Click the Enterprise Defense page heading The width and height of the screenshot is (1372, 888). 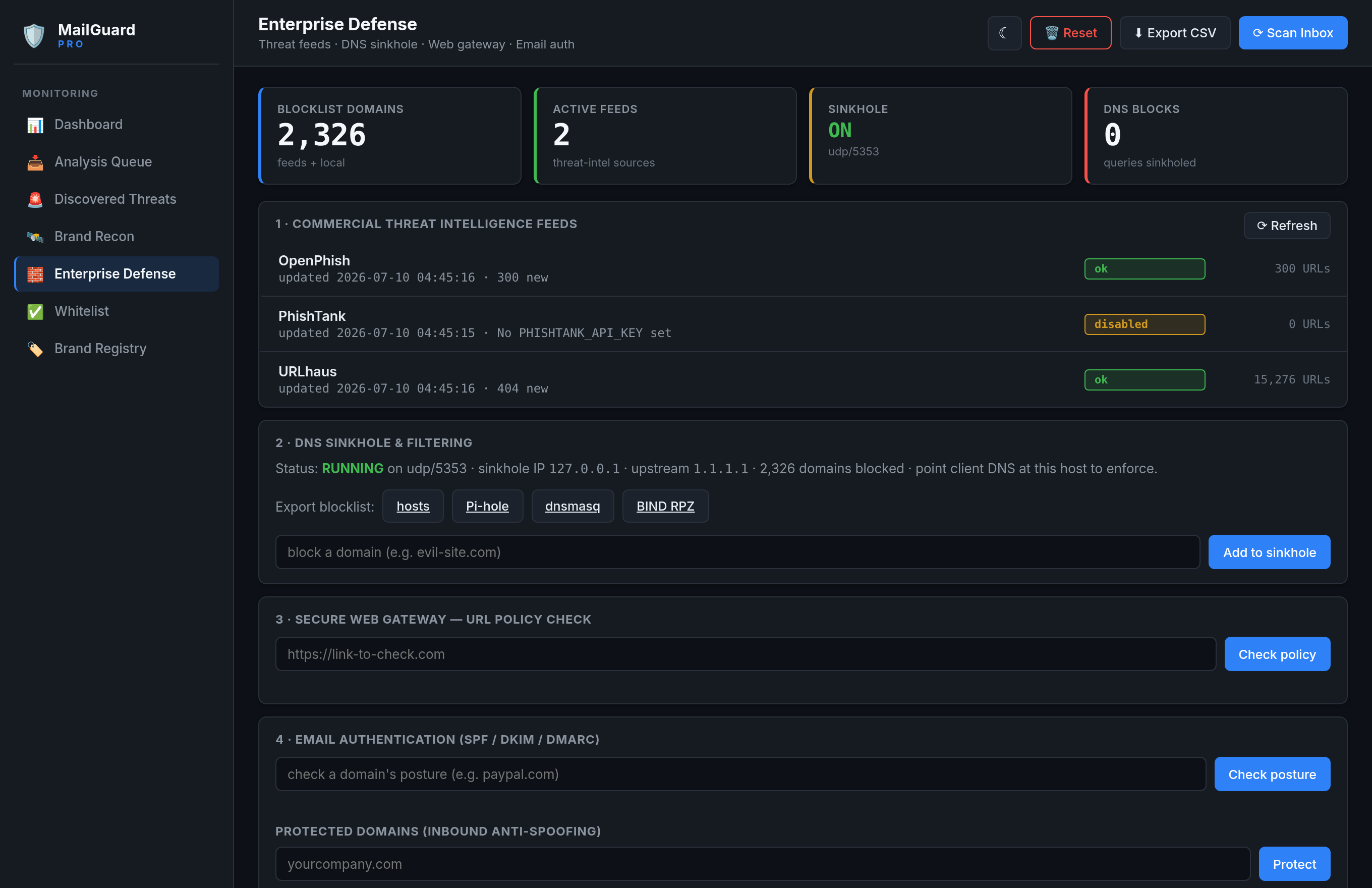pos(337,24)
